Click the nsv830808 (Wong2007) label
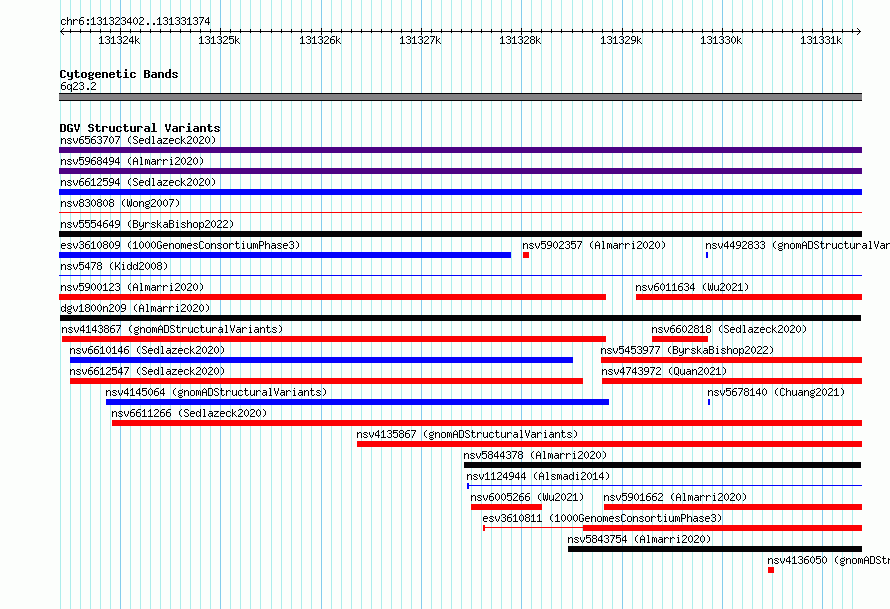 (x=120, y=203)
